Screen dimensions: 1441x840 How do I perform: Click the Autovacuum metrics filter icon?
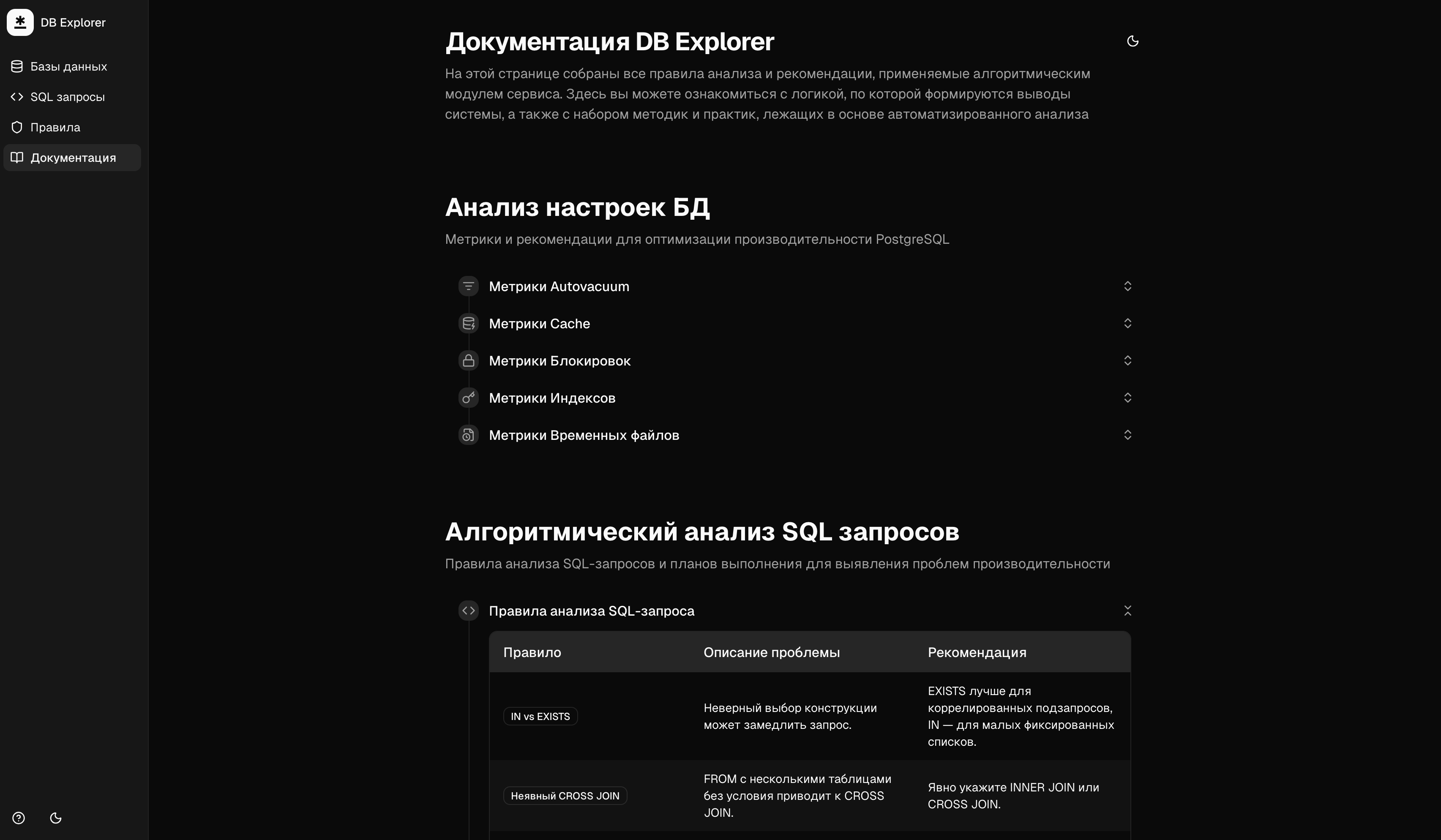468,286
